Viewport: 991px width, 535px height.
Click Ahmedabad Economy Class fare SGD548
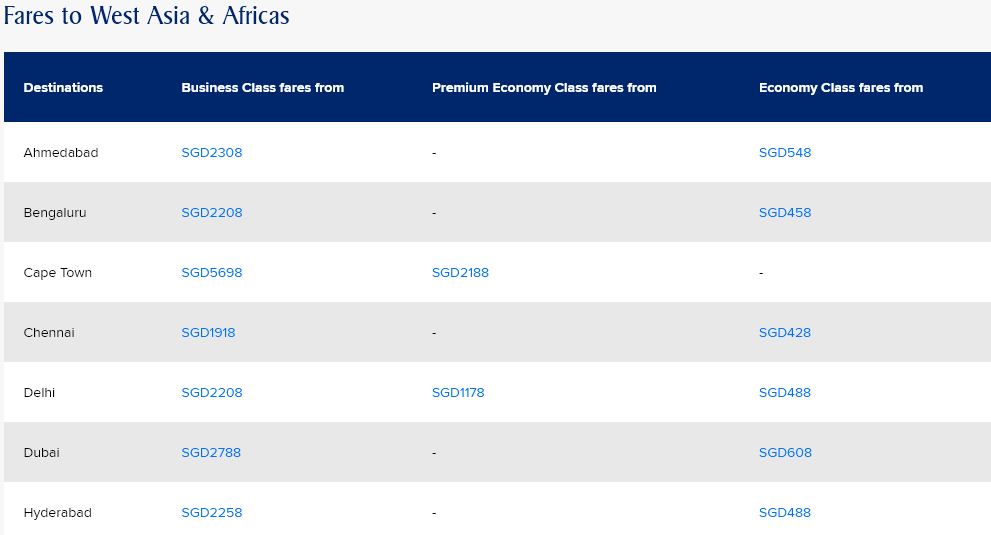click(x=785, y=153)
